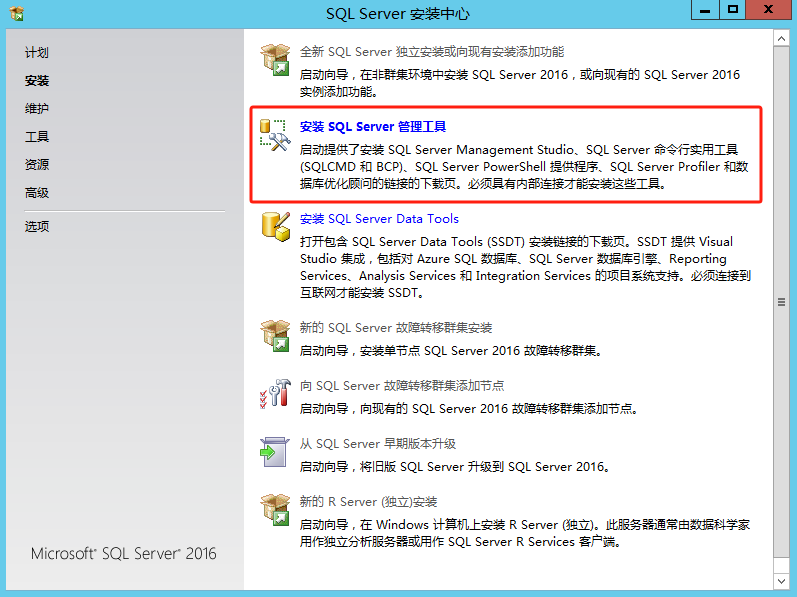The height and width of the screenshot is (597, 797).
Task: Open the 安装 SQL Server Data Tools link
Action: click(379, 219)
